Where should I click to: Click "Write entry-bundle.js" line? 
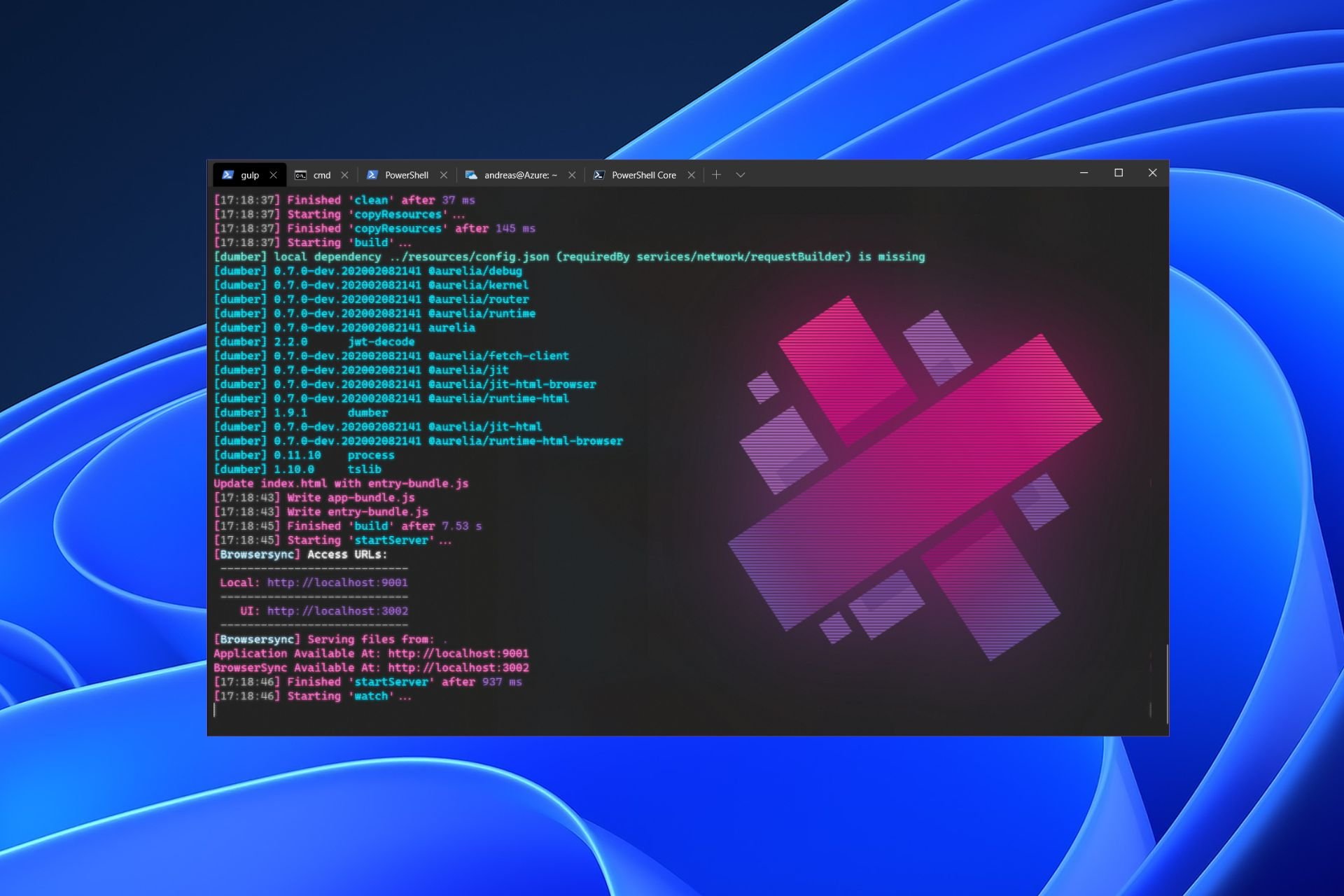tap(321, 512)
